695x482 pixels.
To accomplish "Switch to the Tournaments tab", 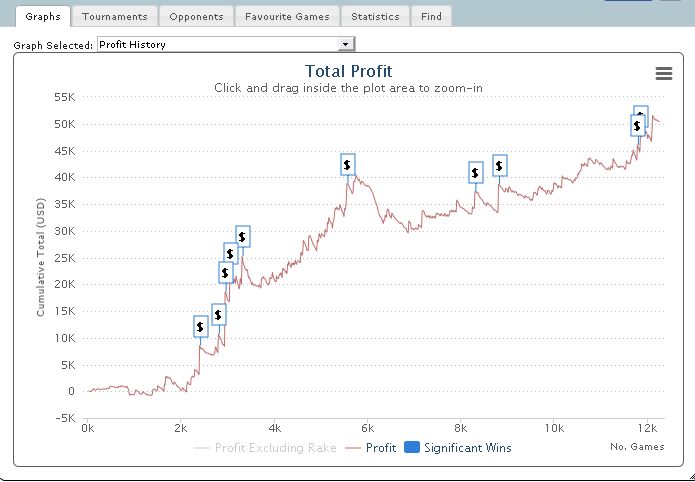I will (x=114, y=16).
